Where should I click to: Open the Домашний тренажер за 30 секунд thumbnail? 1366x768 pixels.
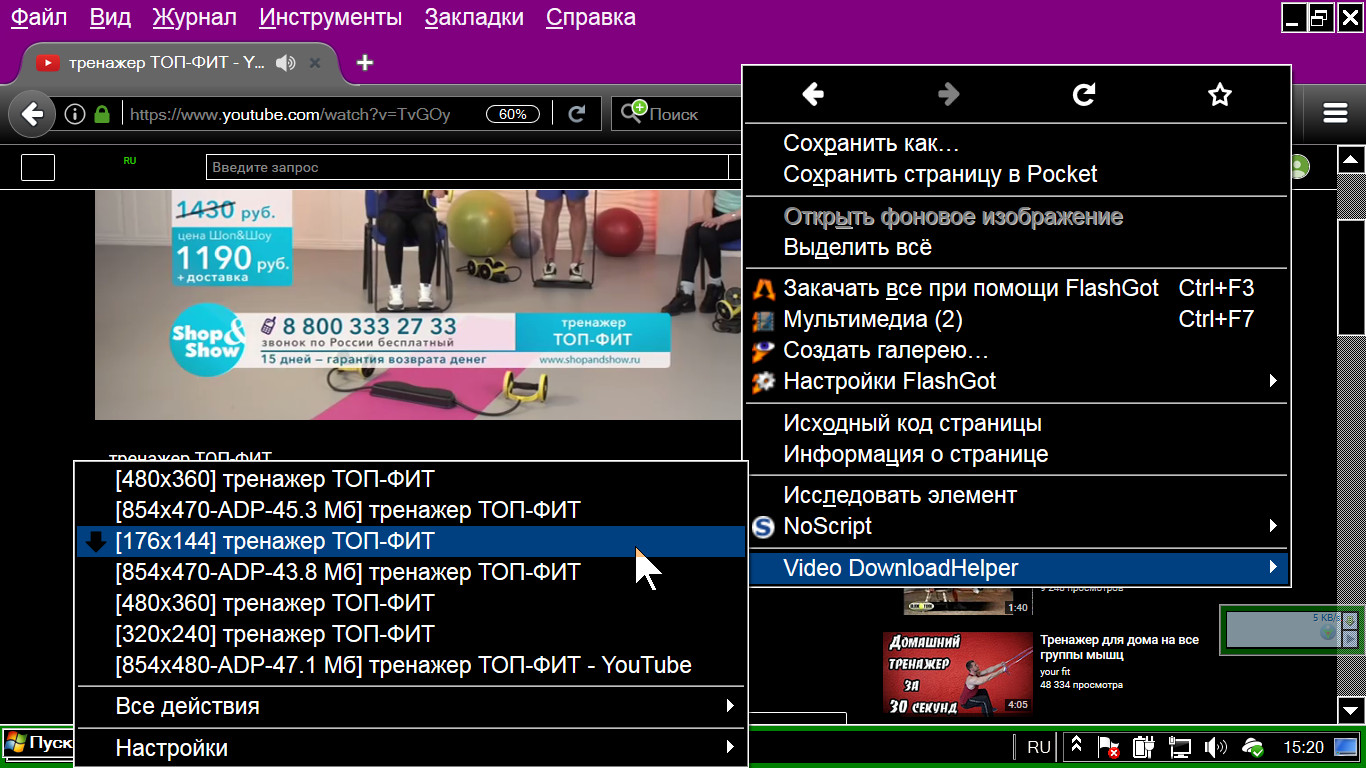tap(958, 673)
